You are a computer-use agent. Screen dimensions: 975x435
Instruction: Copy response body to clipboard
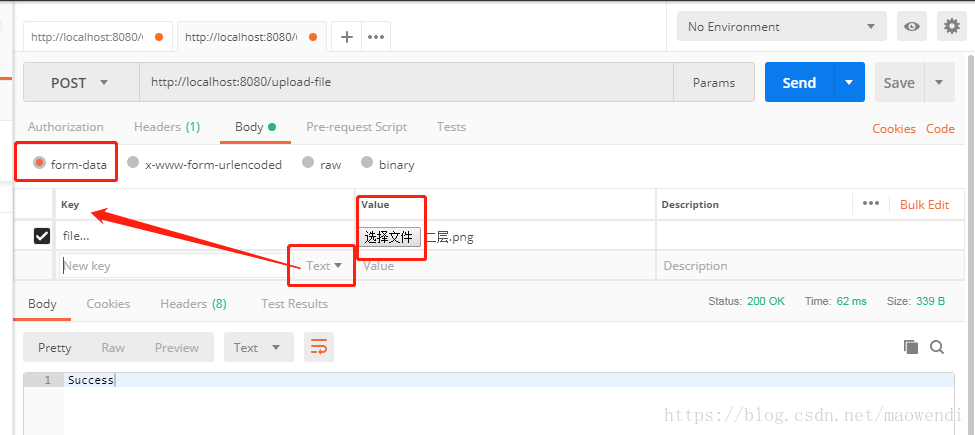click(910, 347)
